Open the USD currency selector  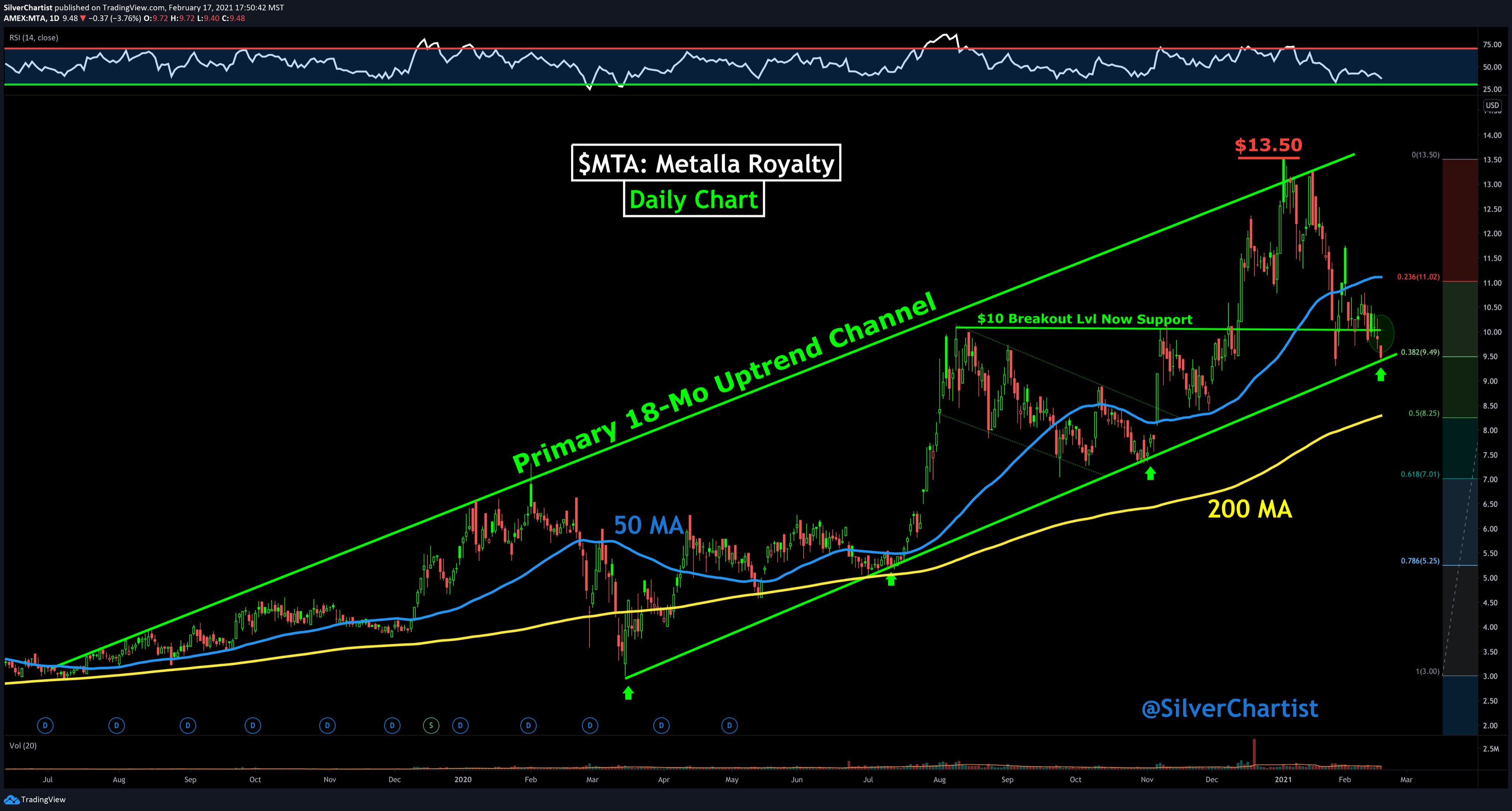[x=1492, y=106]
